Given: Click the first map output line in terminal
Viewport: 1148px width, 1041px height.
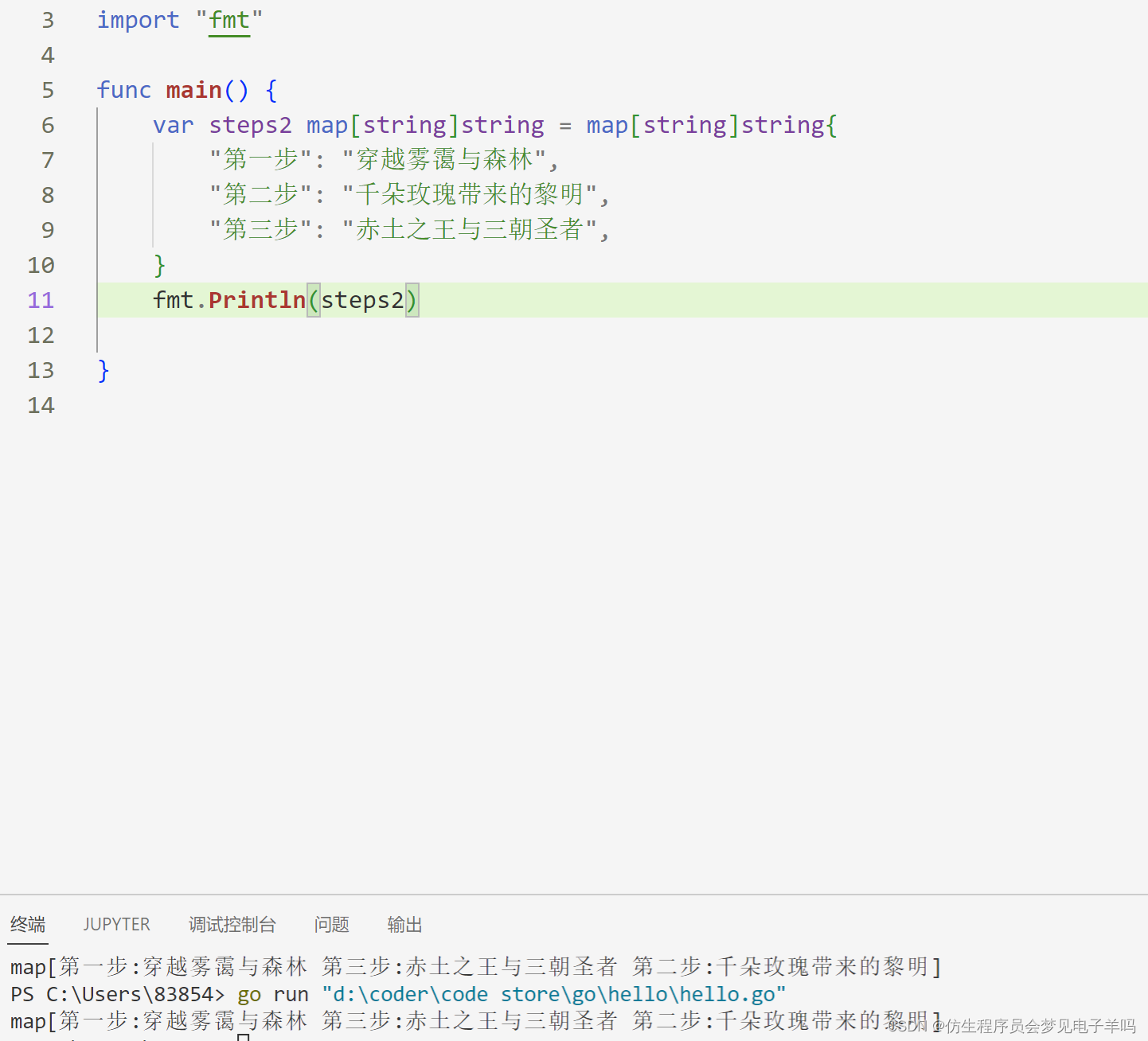Looking at the screenshot, I should point(476,967).
